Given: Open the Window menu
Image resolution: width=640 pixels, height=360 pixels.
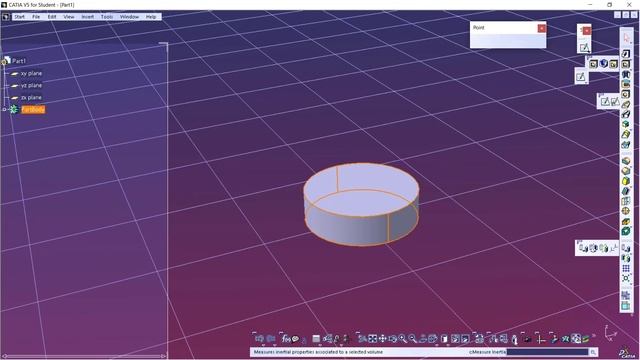Looking at the screenshot, I should (x=129, y=17).
